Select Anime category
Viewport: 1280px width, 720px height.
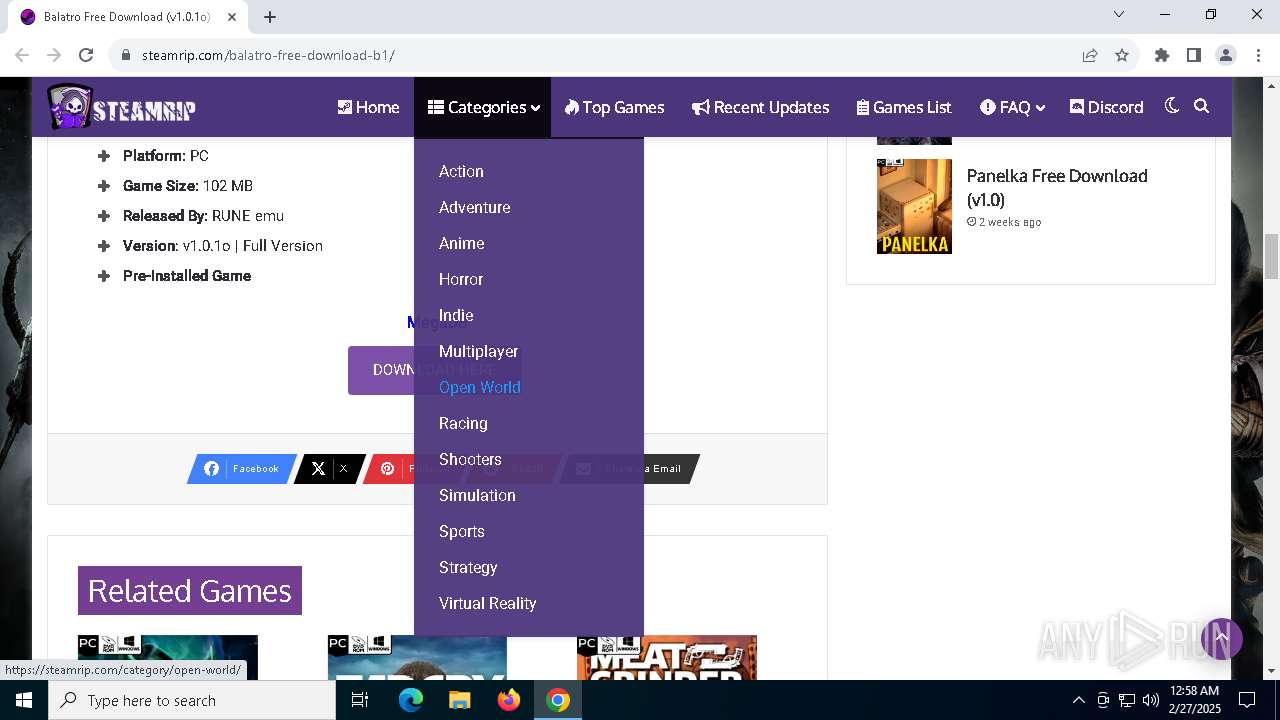pos(461,243)
